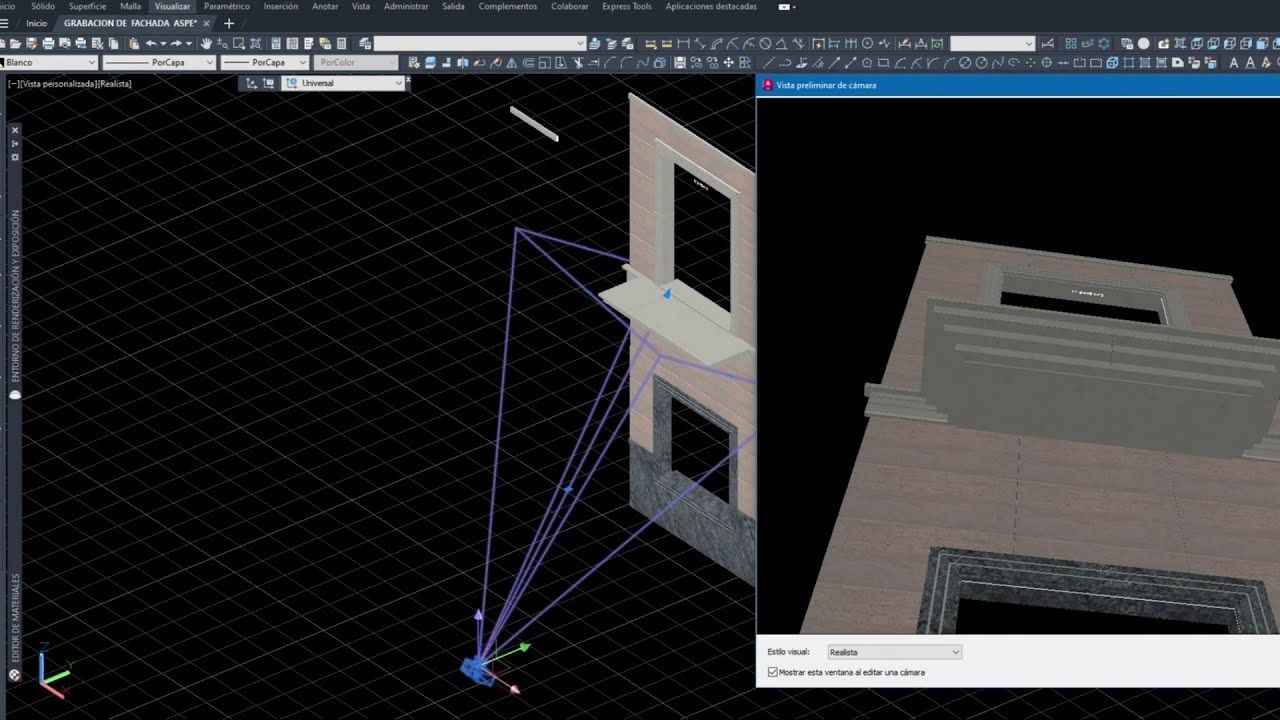Image resolution: width=1280 pixels, height=720 pixels.
Task: Click the UCS origin icon beside the Universal dropdown
Action: (x=251, y=83)
